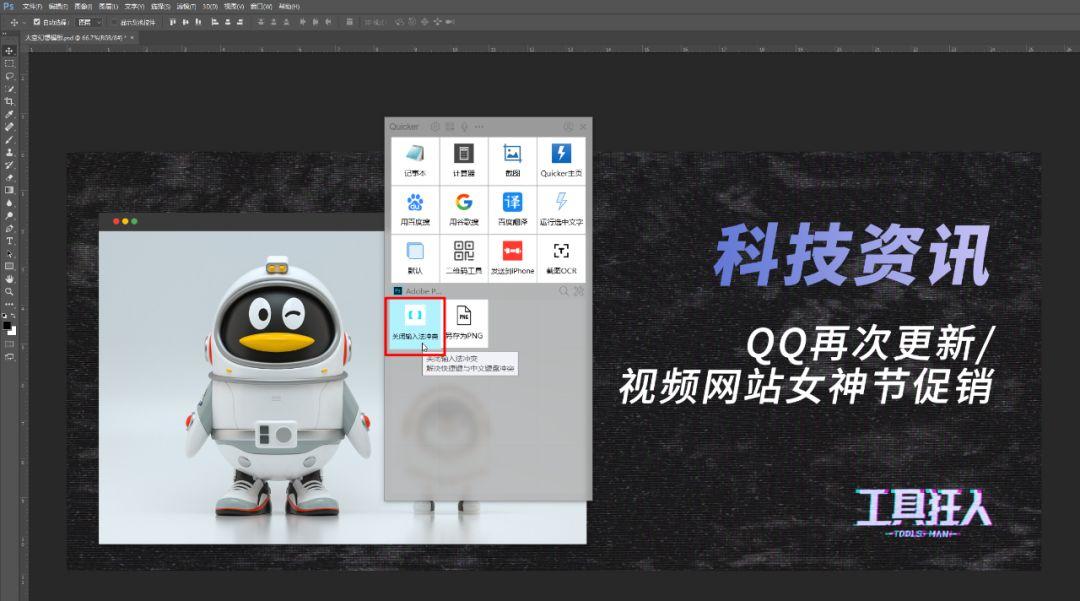The width and height of the screenshot is (1080, 601).
Task: Open the 帮助 (Help) menu
Action: click(289, 6)
